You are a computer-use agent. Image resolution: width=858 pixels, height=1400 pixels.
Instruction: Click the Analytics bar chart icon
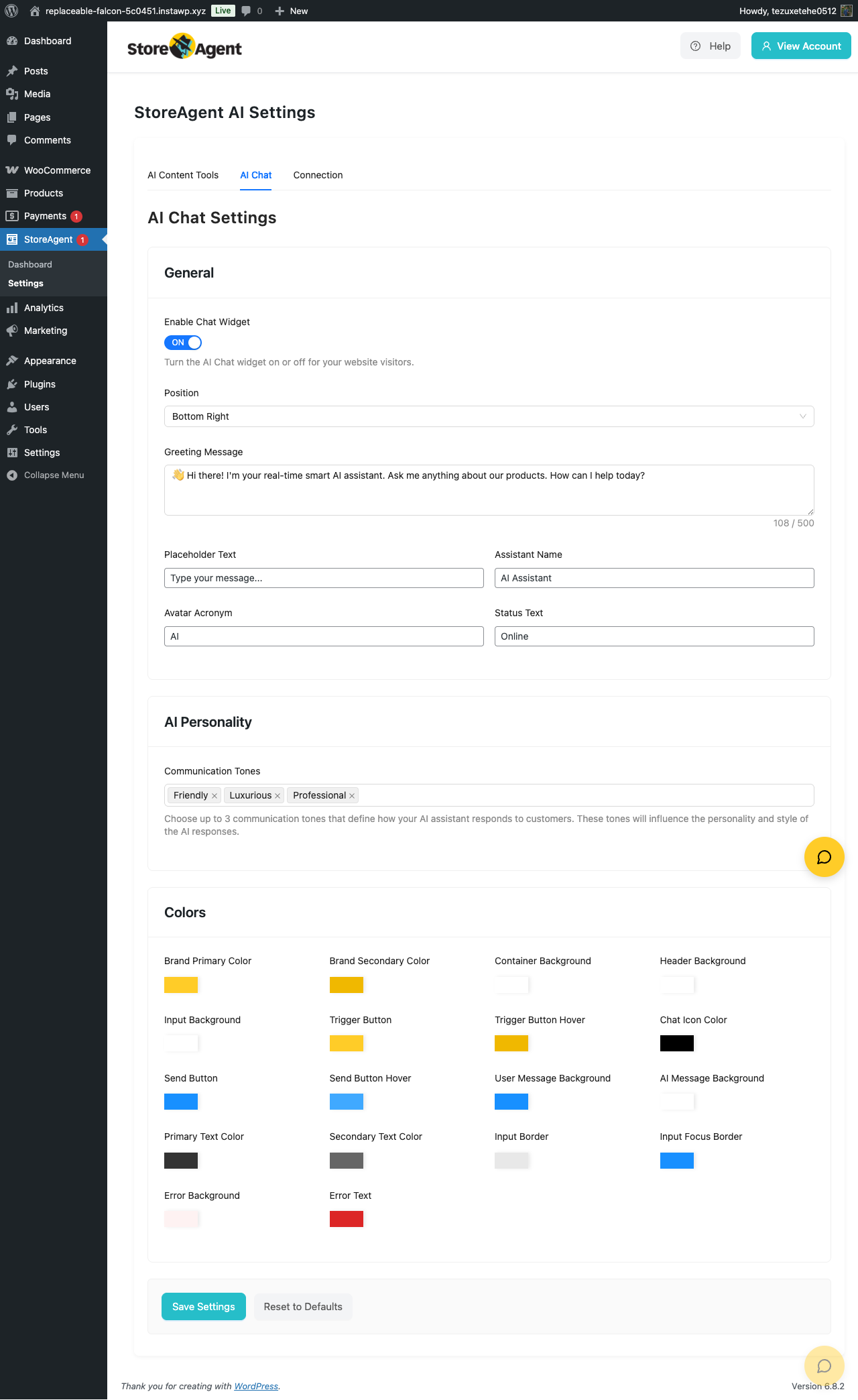(12, 308)
